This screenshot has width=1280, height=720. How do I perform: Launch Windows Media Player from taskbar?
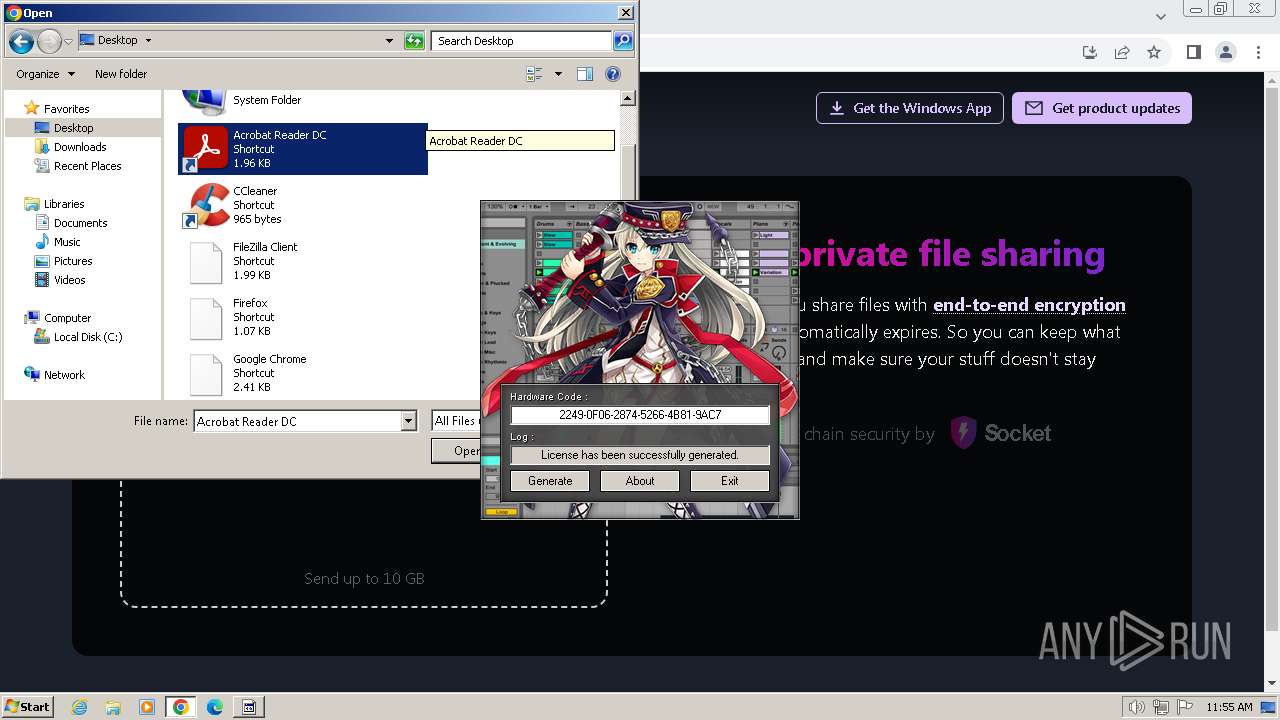point(147,707)
